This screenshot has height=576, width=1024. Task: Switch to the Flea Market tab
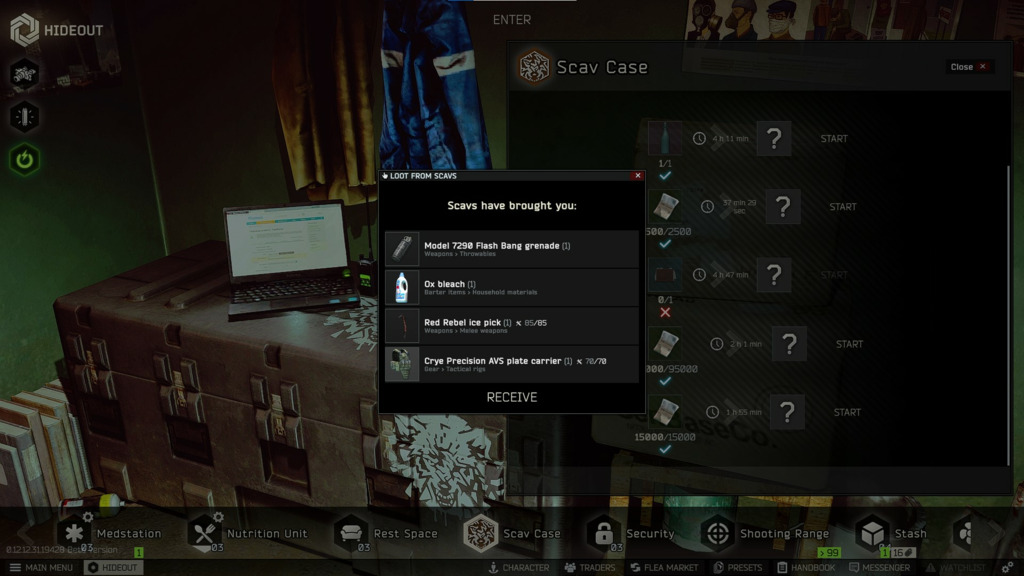point(664,567)
